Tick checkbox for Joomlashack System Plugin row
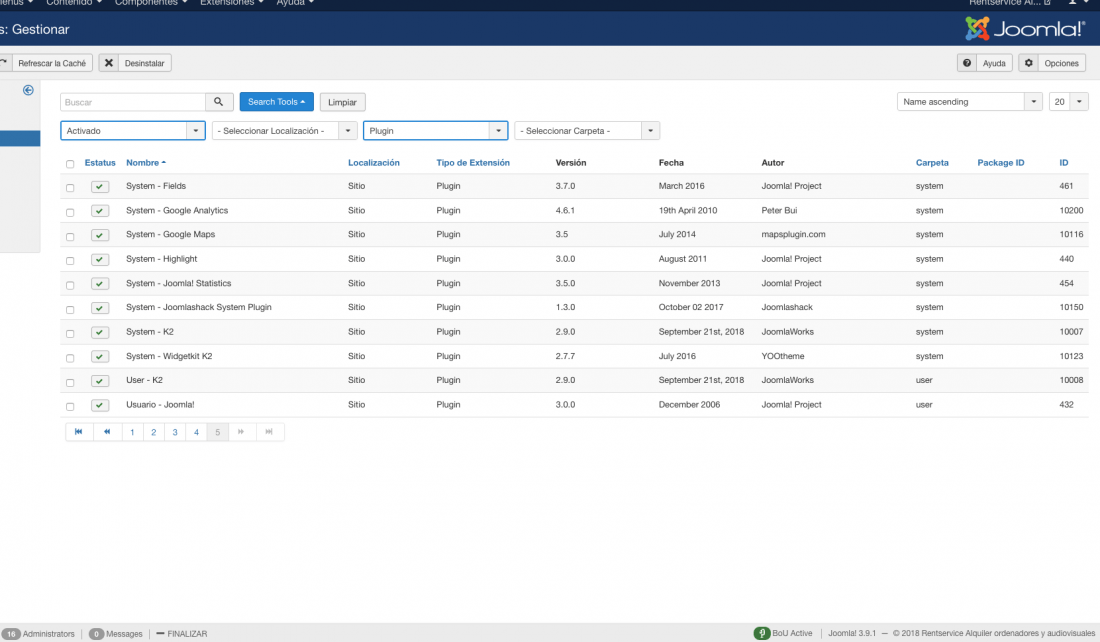This screenshot has height=642, width=1100. 70,309
